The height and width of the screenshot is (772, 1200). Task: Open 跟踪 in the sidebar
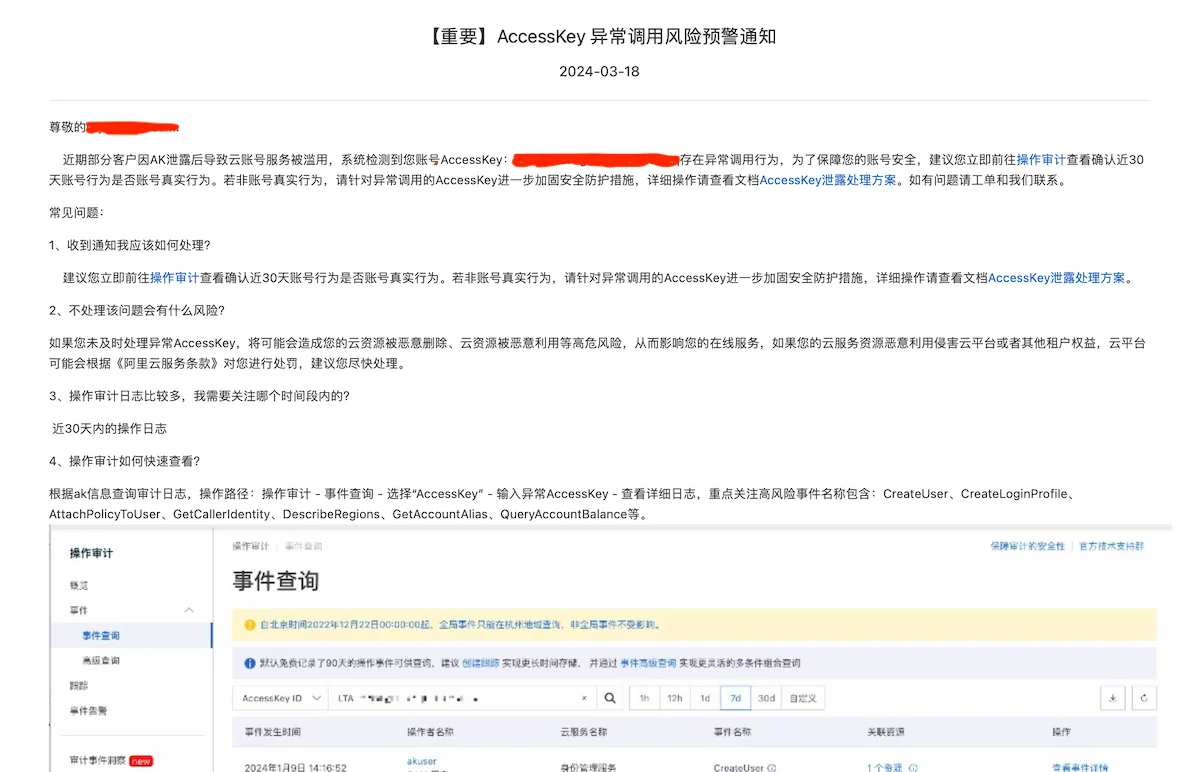(79, 686)
